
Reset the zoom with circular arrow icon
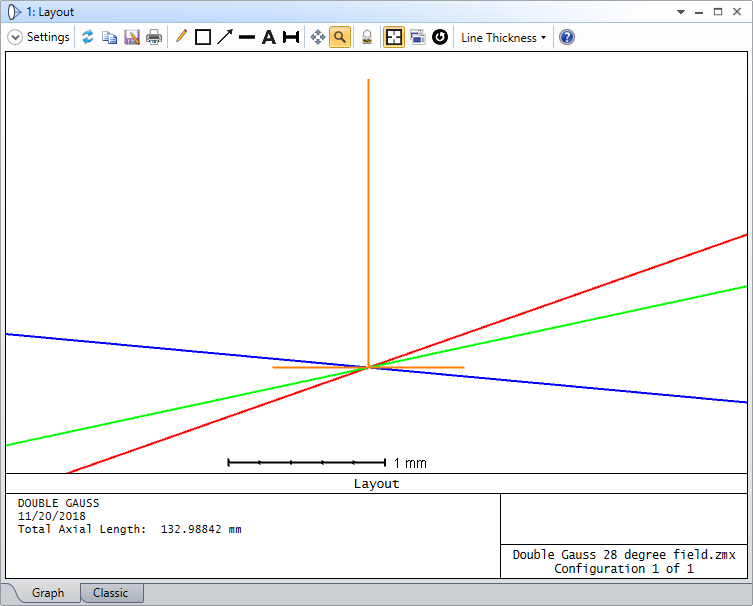pyautogui.click(x=440, y=37)
